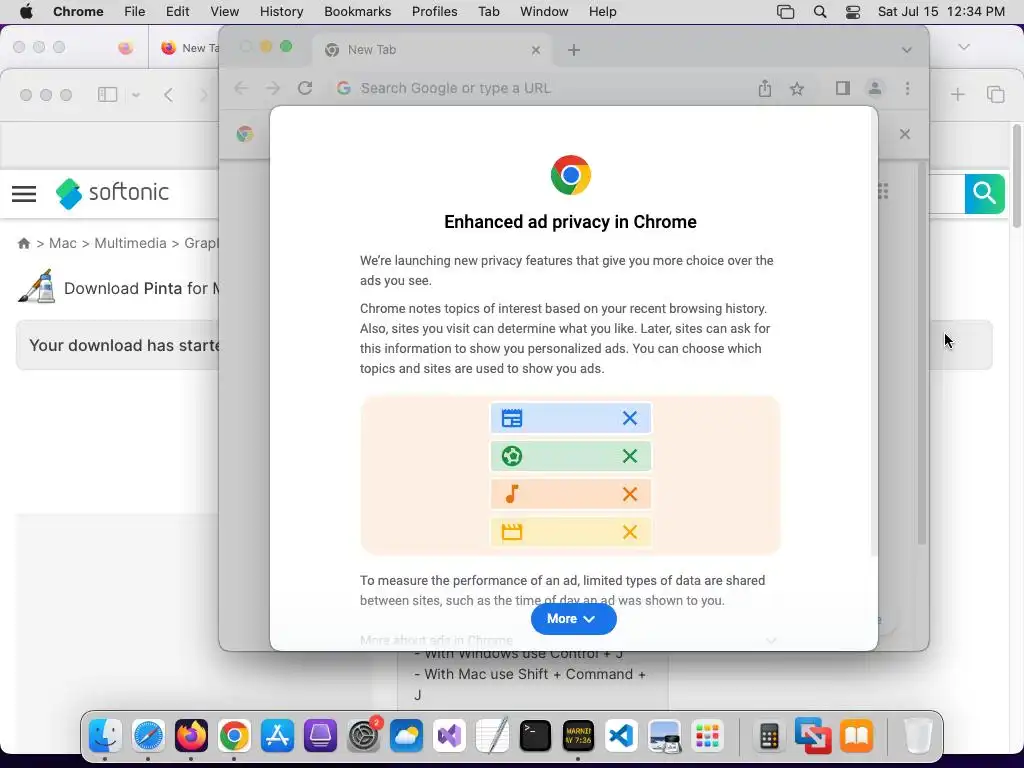Open Launchpad from the Dock
1024x768 pixels.
(707, 736)
